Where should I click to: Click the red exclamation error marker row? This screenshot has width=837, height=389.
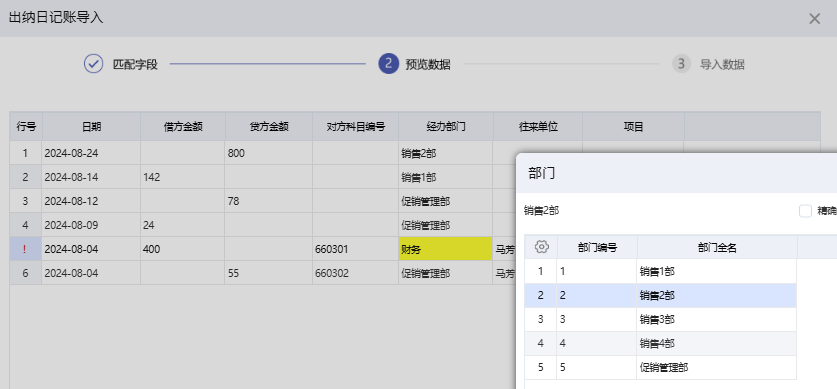pyautogui.click(x=25, y=249)
